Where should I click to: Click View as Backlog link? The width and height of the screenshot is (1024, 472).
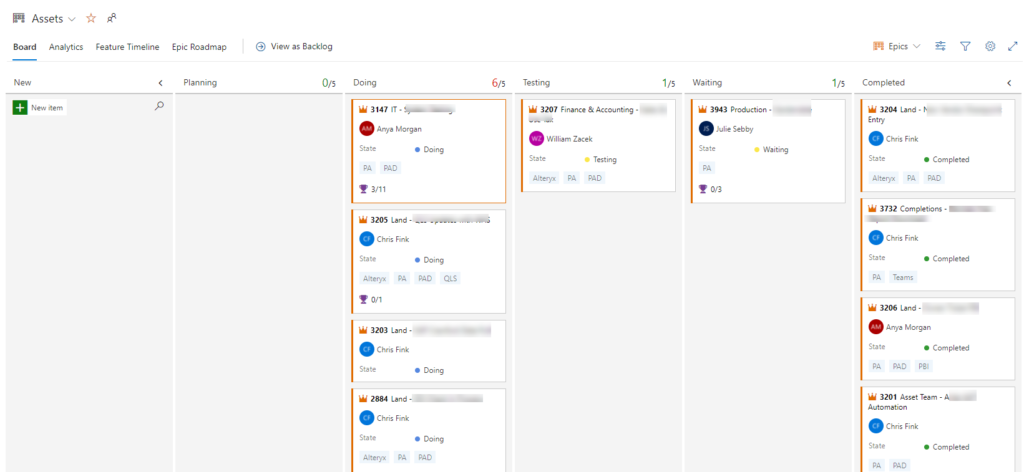point(294,46)
